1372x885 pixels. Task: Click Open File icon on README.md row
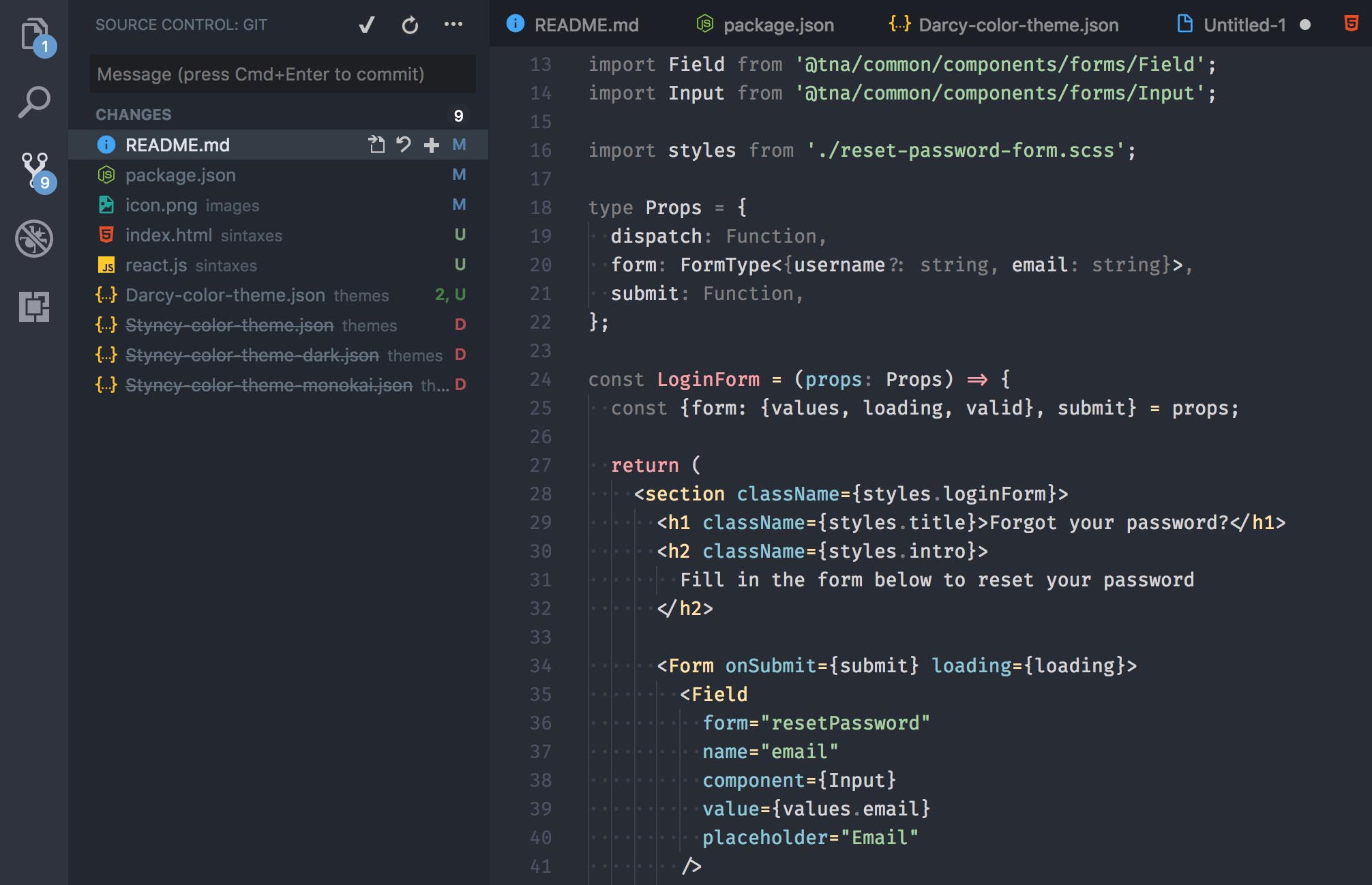tap(376, 145)
